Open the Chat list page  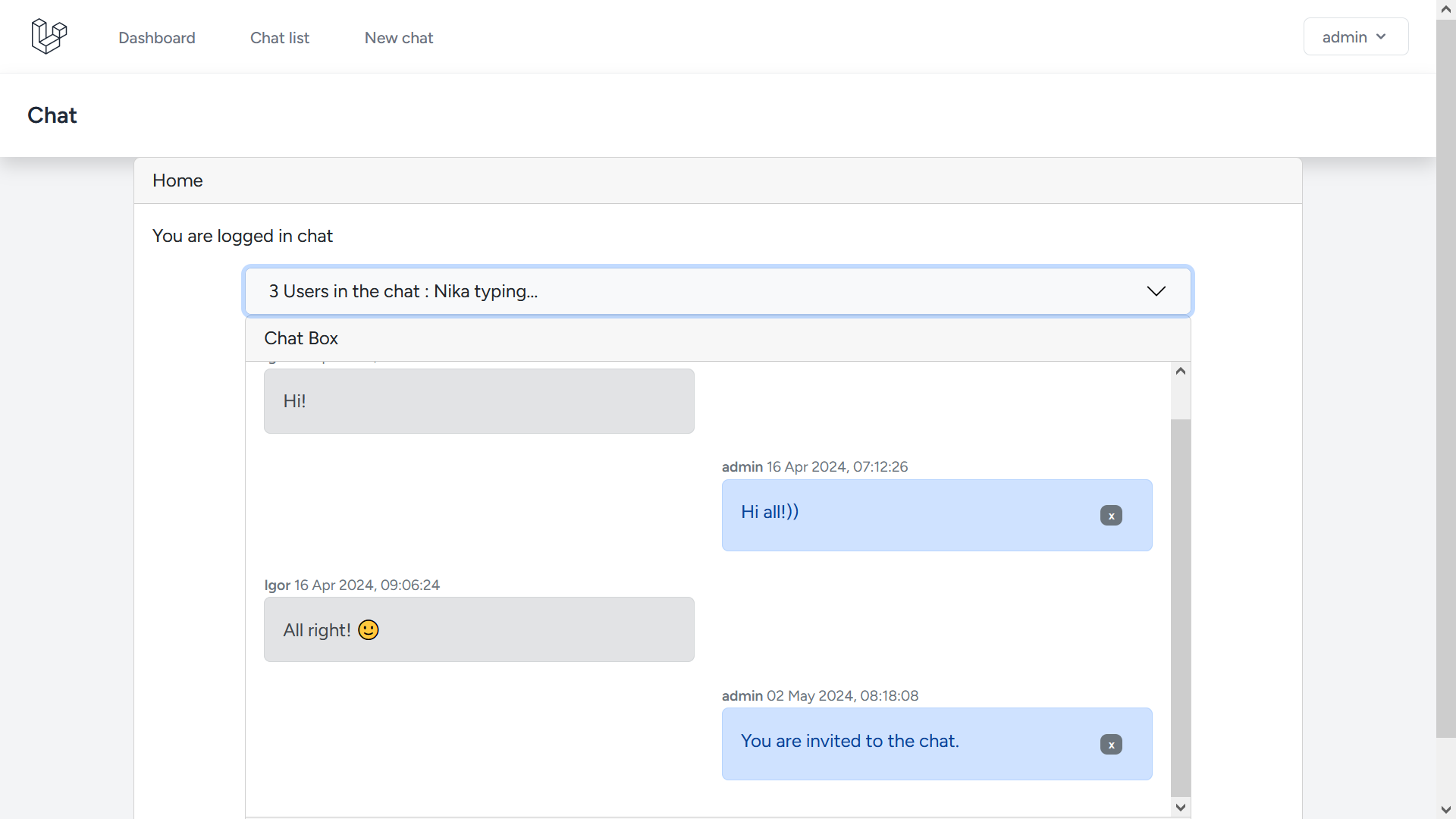pyautogui.click(x=280, y=38)
